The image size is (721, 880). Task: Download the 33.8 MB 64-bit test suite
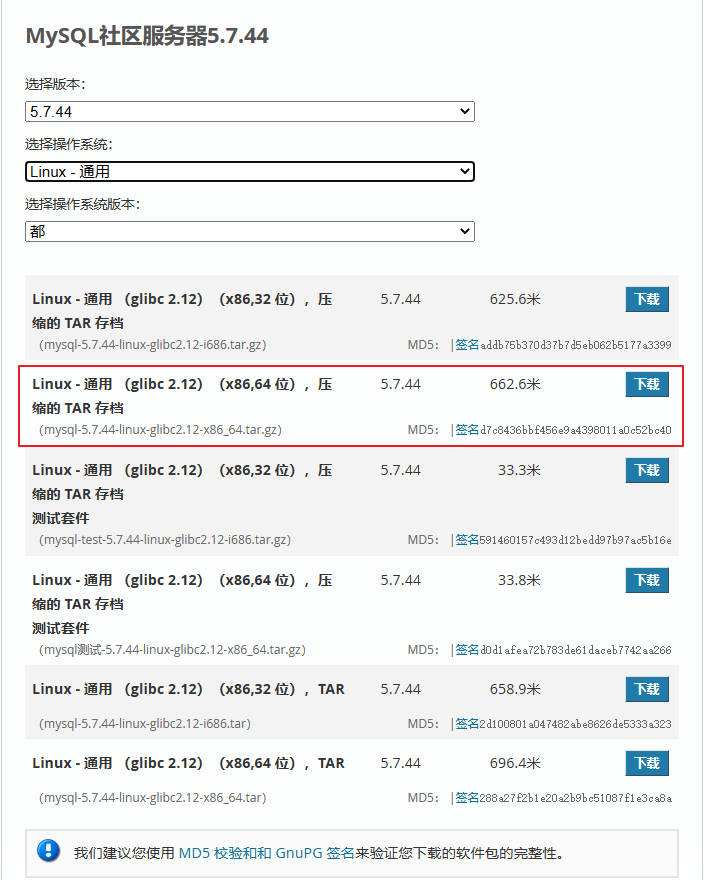(x=647, y=580)
